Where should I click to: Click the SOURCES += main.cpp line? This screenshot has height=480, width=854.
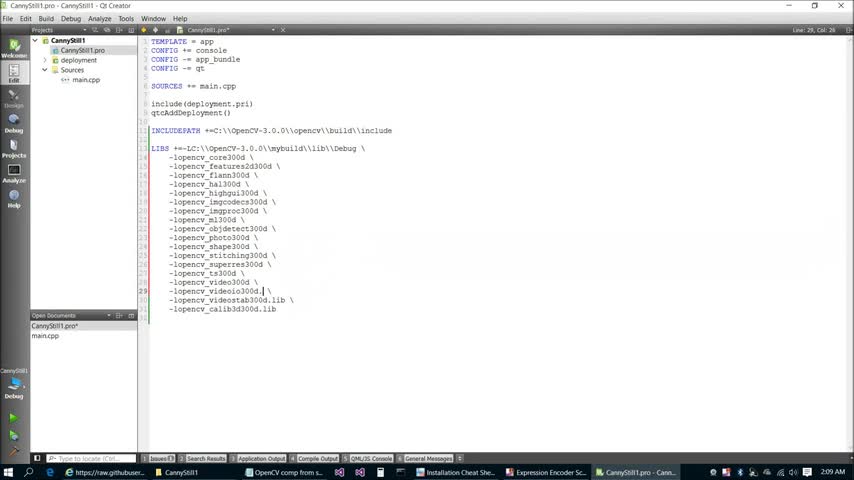193,86
